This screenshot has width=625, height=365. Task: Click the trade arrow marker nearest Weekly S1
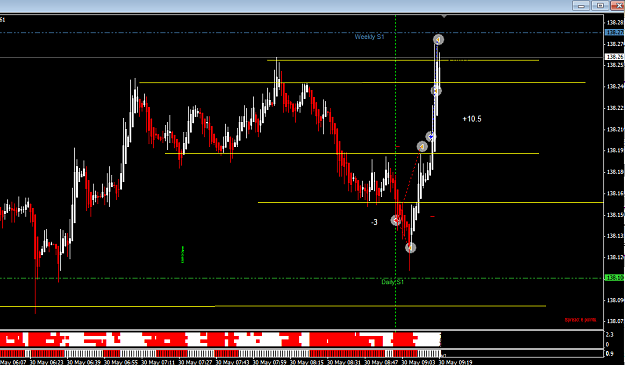click(438, 39)
